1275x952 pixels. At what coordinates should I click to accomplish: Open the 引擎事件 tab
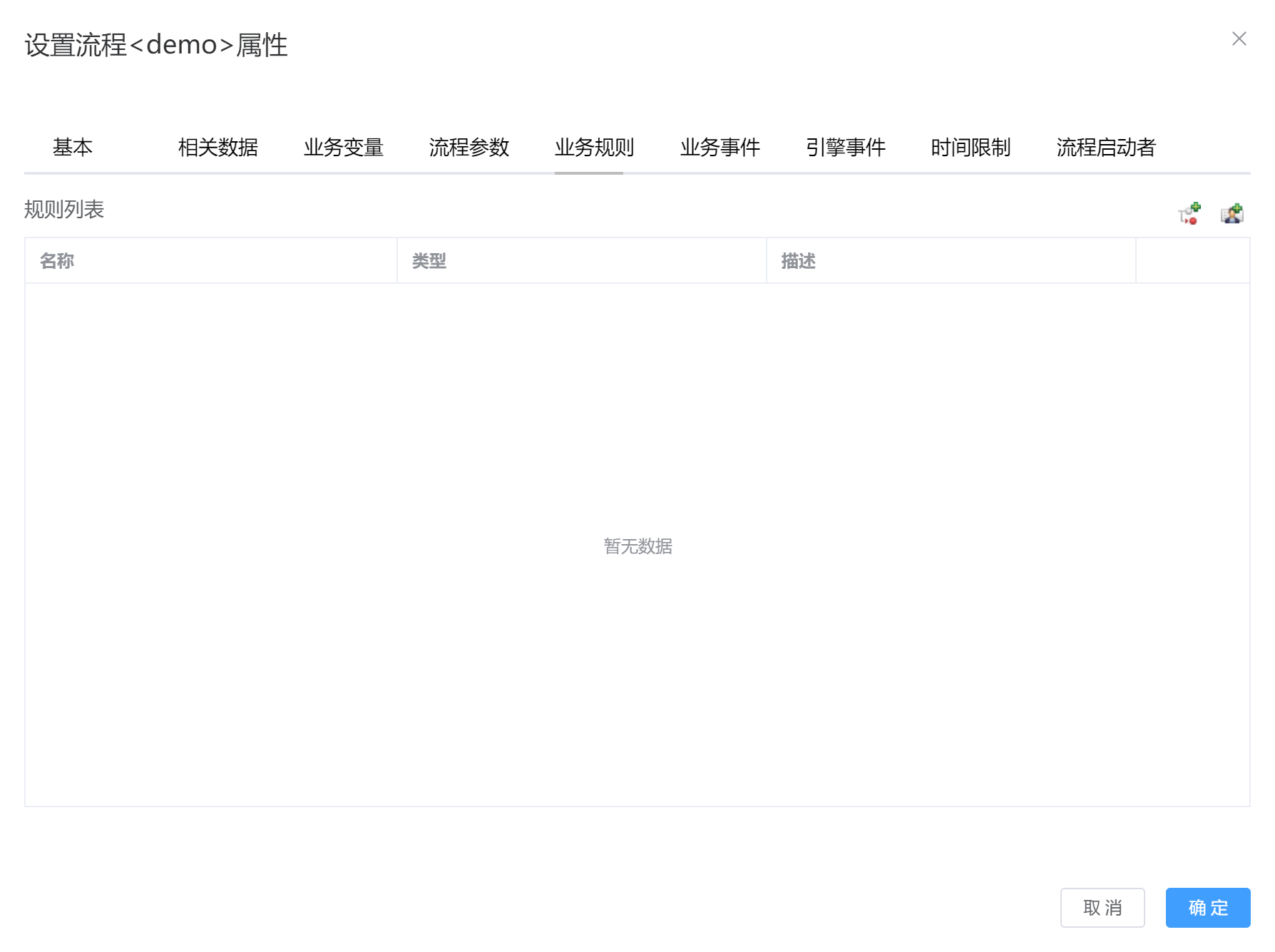pyautogui.click(x=846, y=148)
